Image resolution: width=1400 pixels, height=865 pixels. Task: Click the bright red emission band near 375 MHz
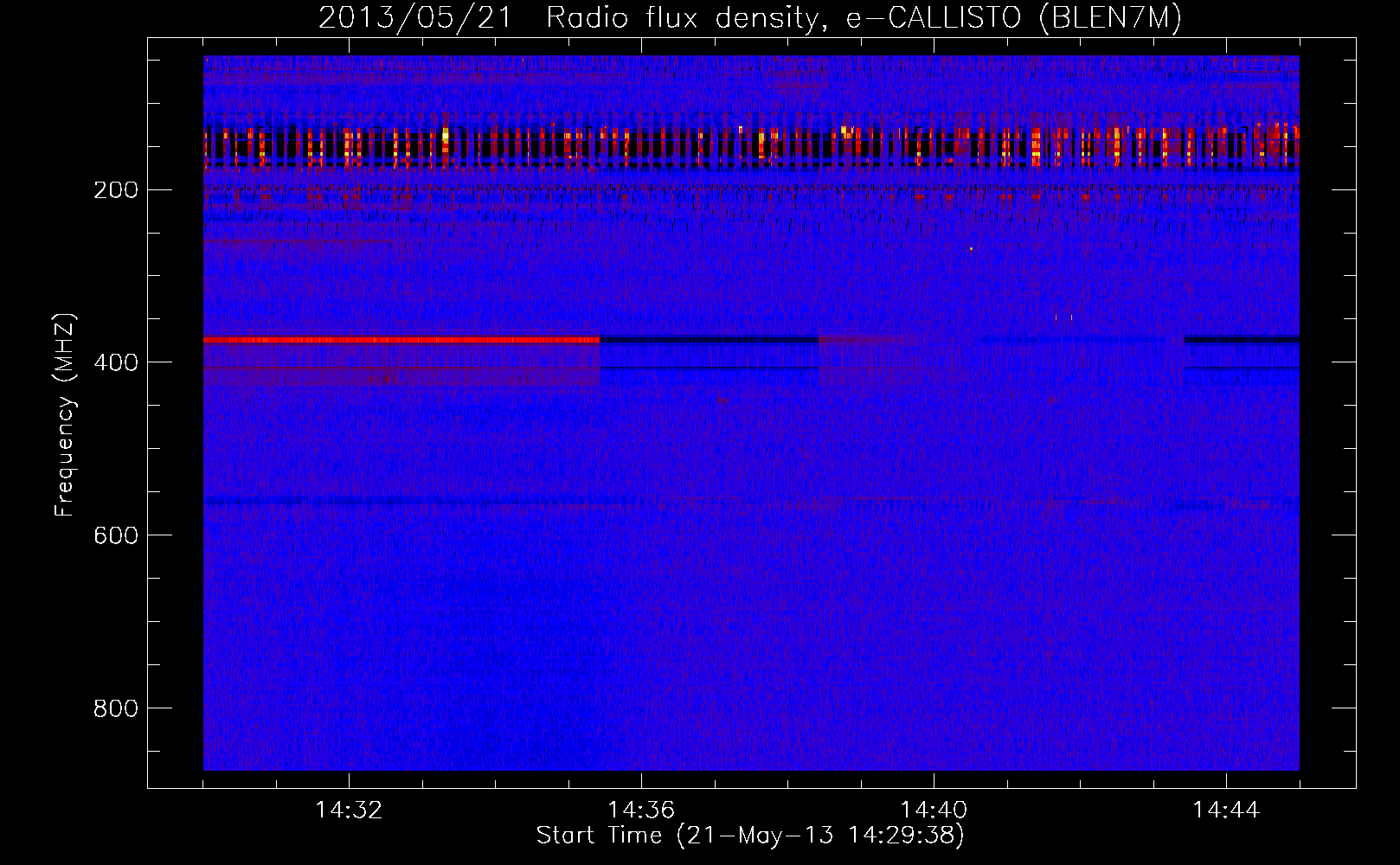click(401, 340)
